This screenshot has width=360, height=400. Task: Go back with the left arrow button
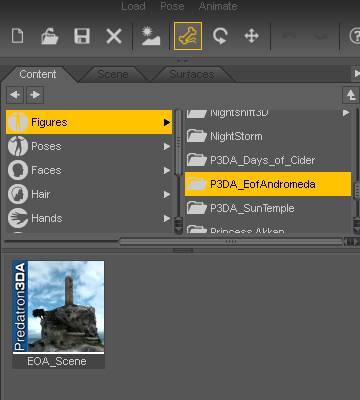click(x=15, y=95)
